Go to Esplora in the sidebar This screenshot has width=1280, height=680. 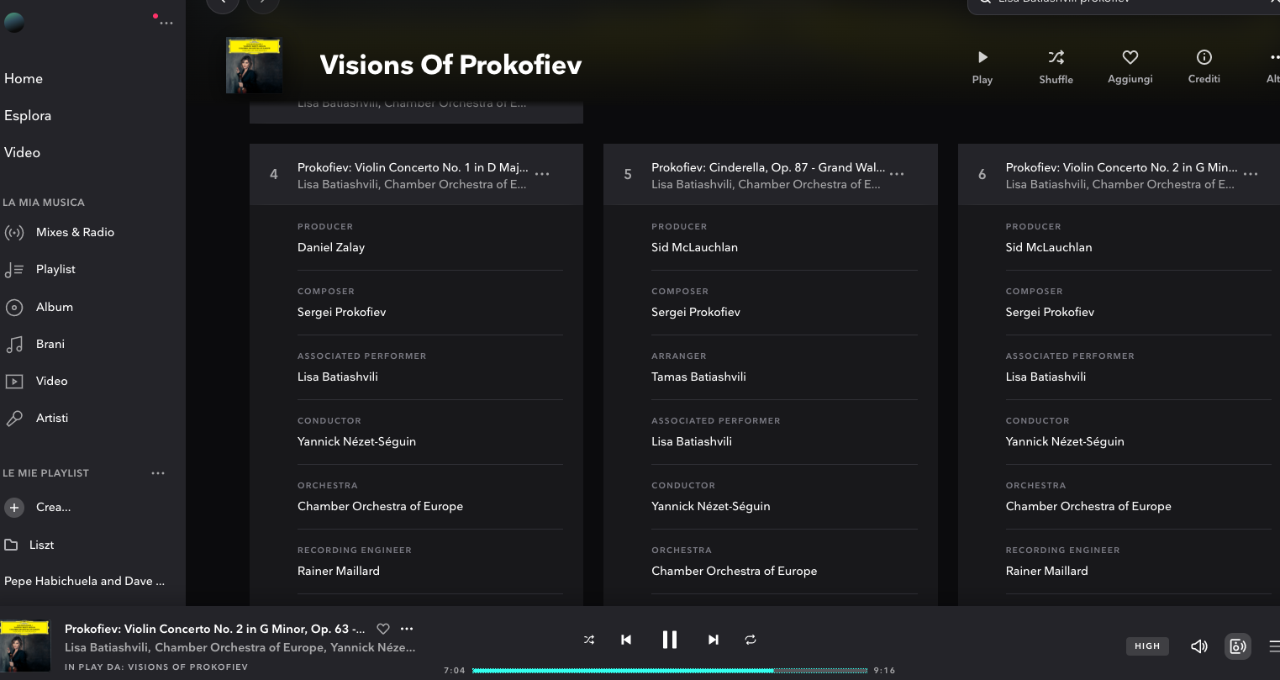click(28, 115)
